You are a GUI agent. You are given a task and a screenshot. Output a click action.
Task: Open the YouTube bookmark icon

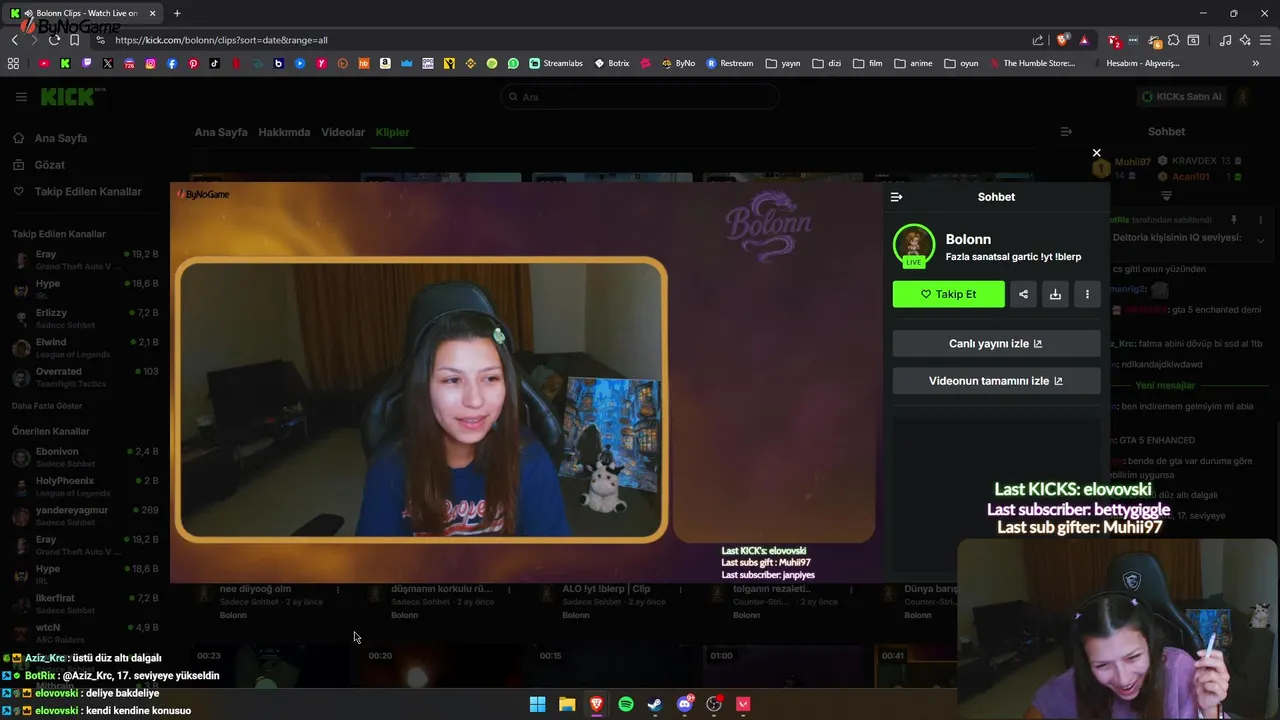coord(44,63)
